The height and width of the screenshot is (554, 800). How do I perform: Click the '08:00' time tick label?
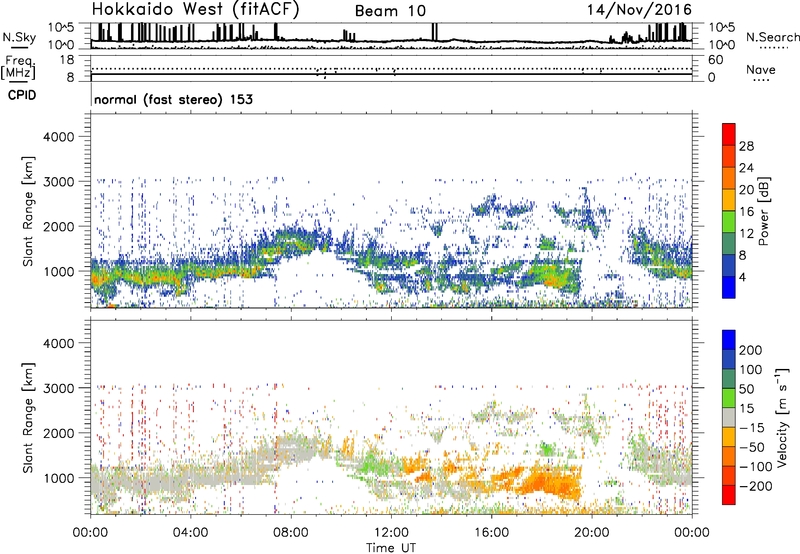tap(291, 533)
